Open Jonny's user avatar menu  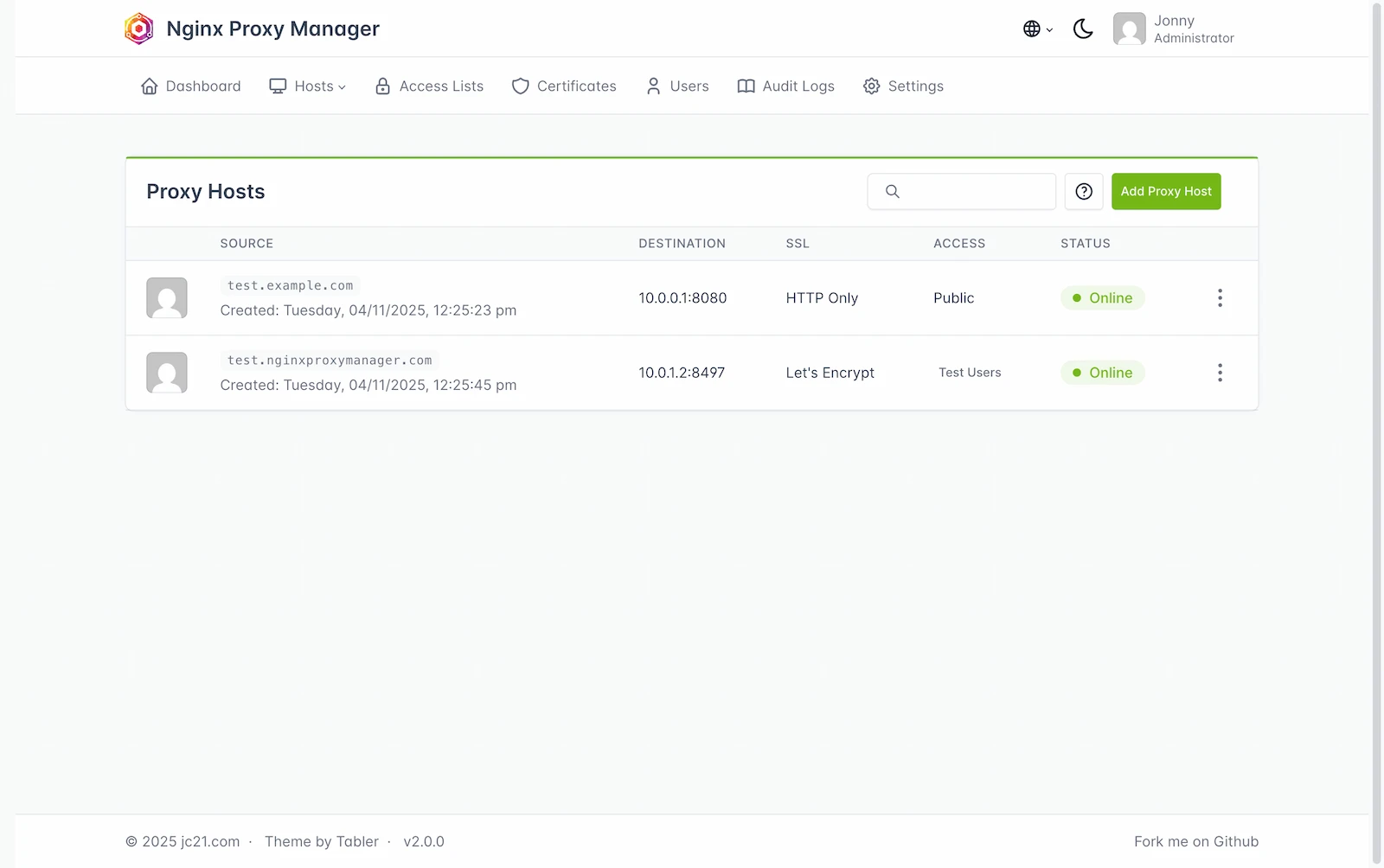tap(1174, 29)
